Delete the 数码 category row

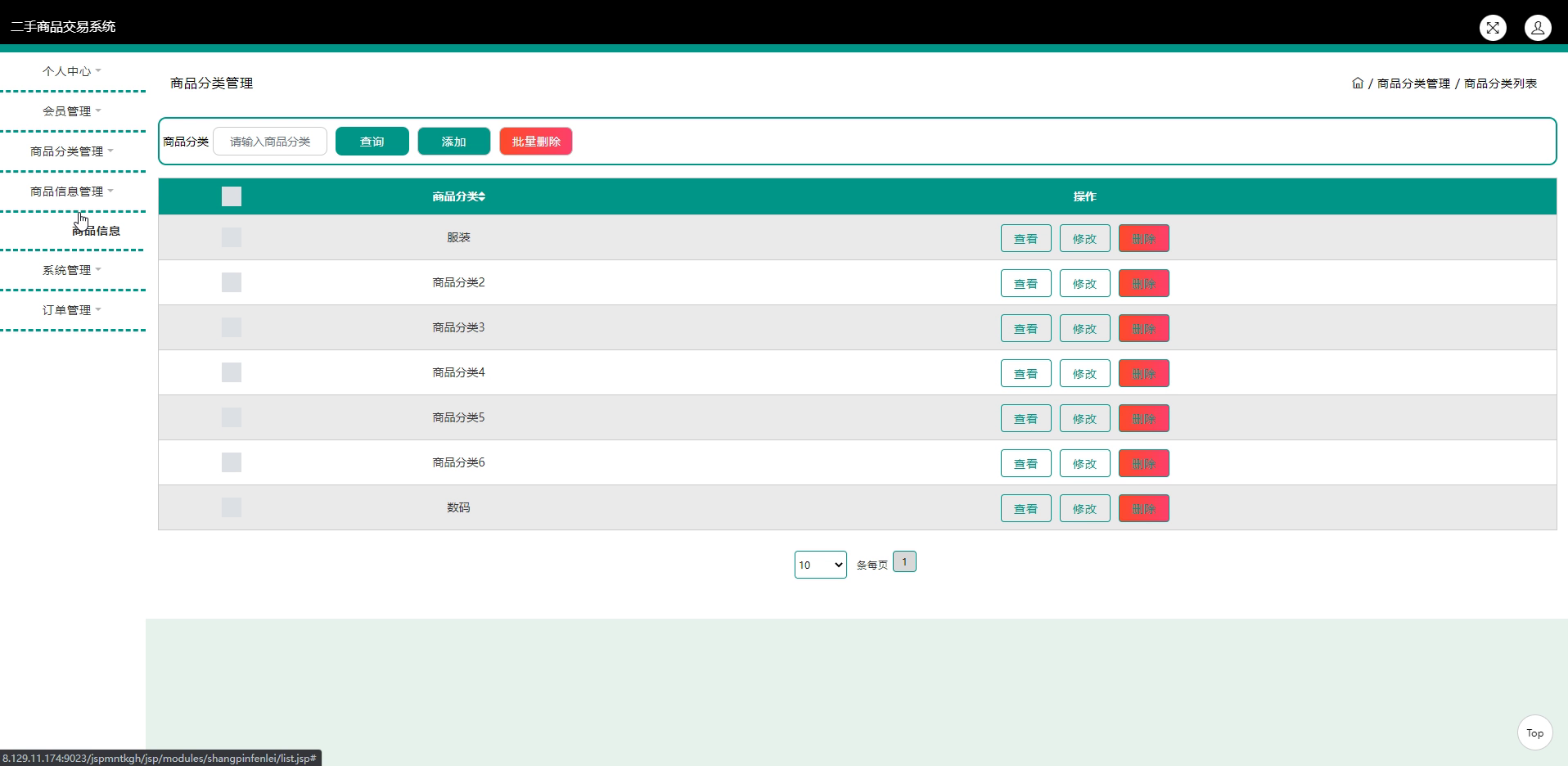click(1144, 508)
